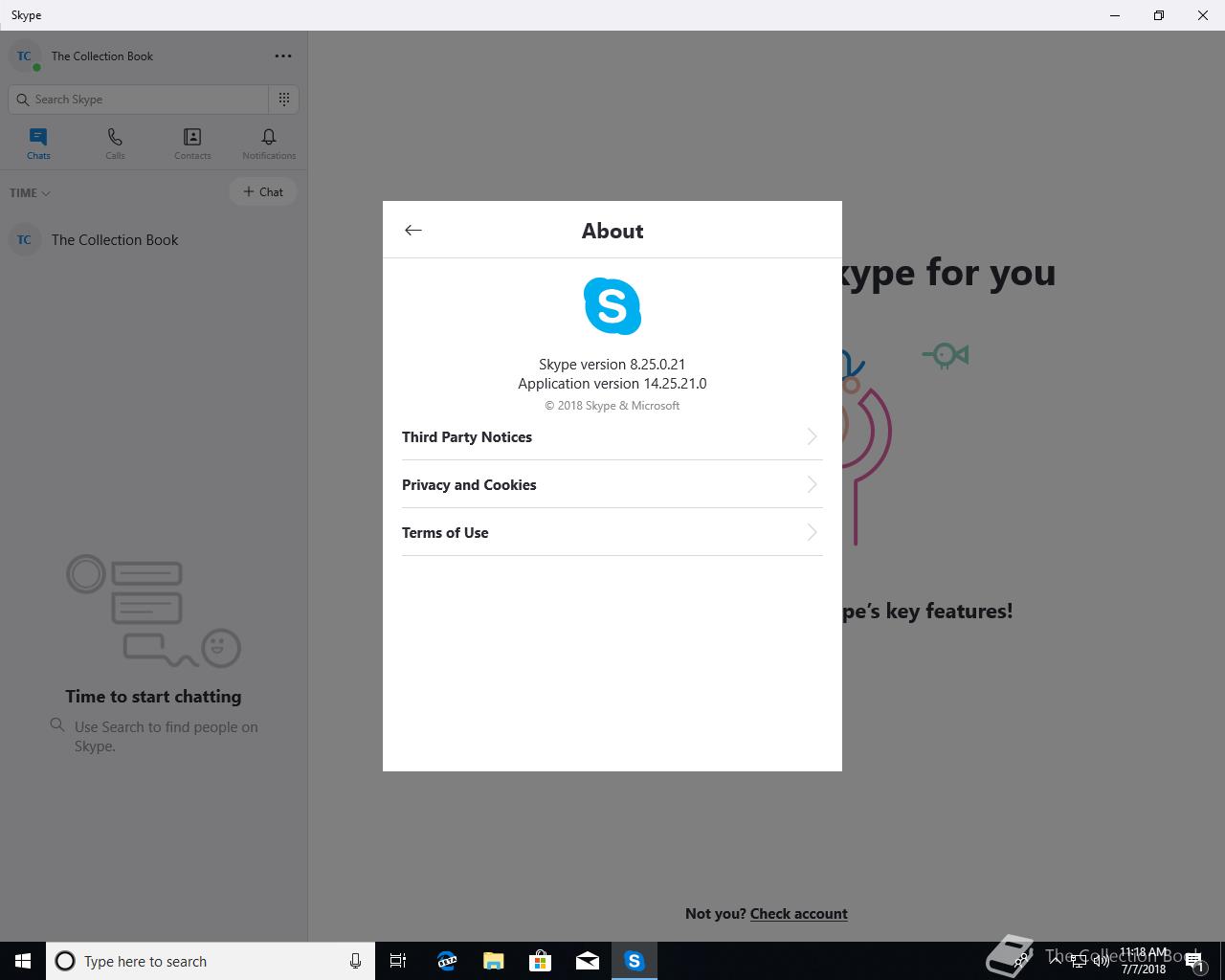Switch to the Contacts tab
Viewport: 1225px width, 980px height.
192,144
